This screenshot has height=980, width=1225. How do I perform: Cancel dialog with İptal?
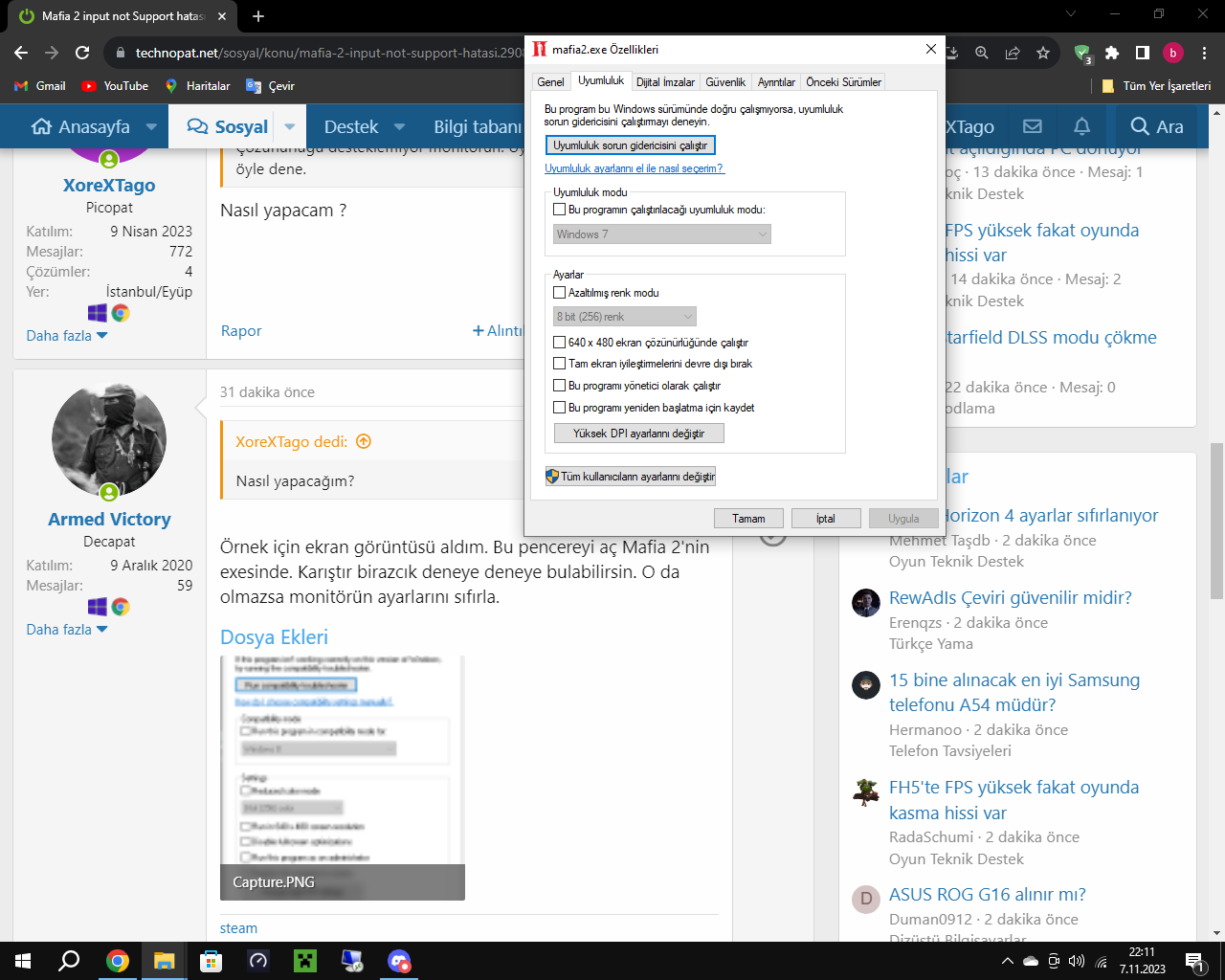coord(826,519)
